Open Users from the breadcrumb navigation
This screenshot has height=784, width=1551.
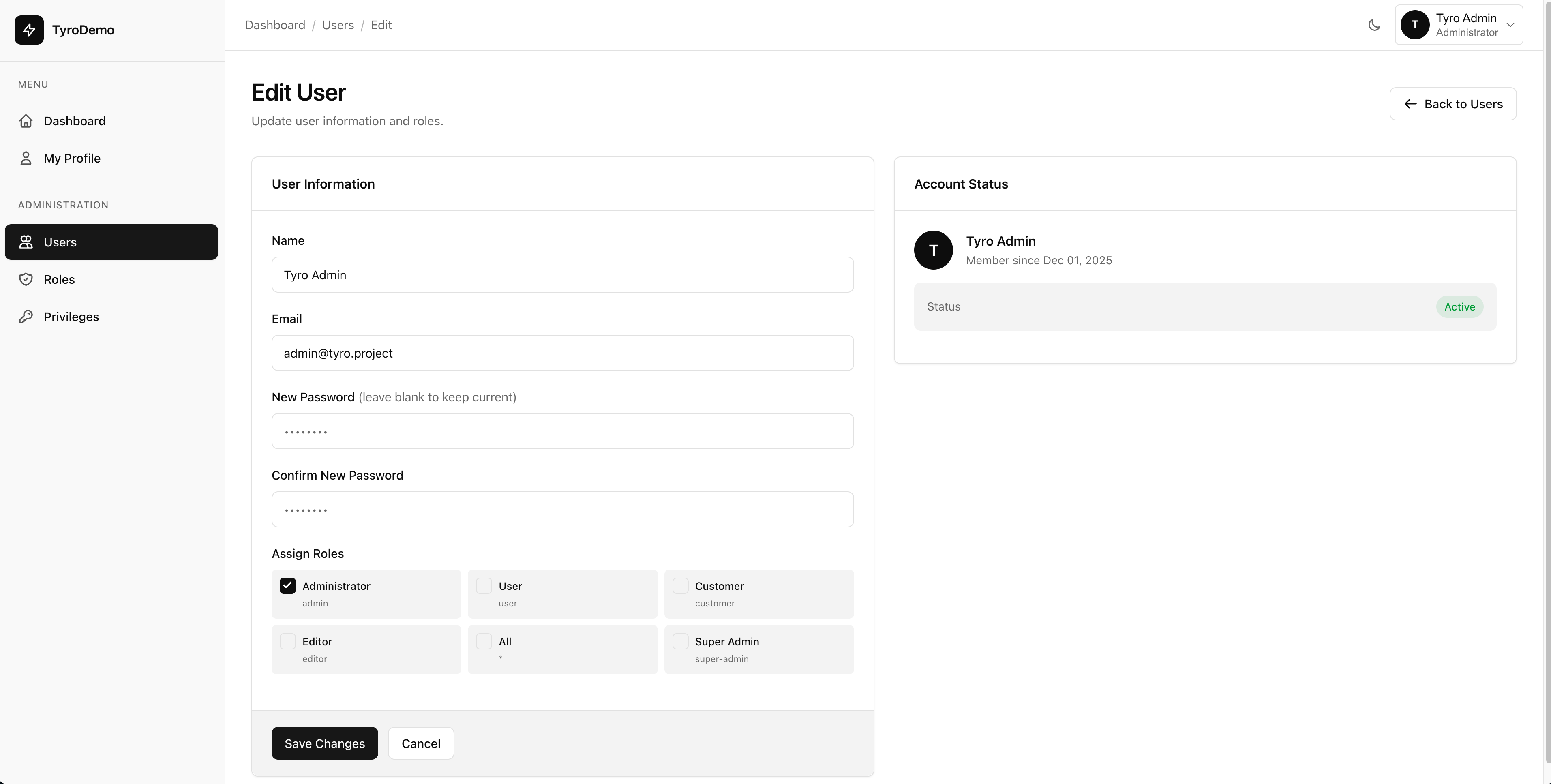click(x=337, y=25)
